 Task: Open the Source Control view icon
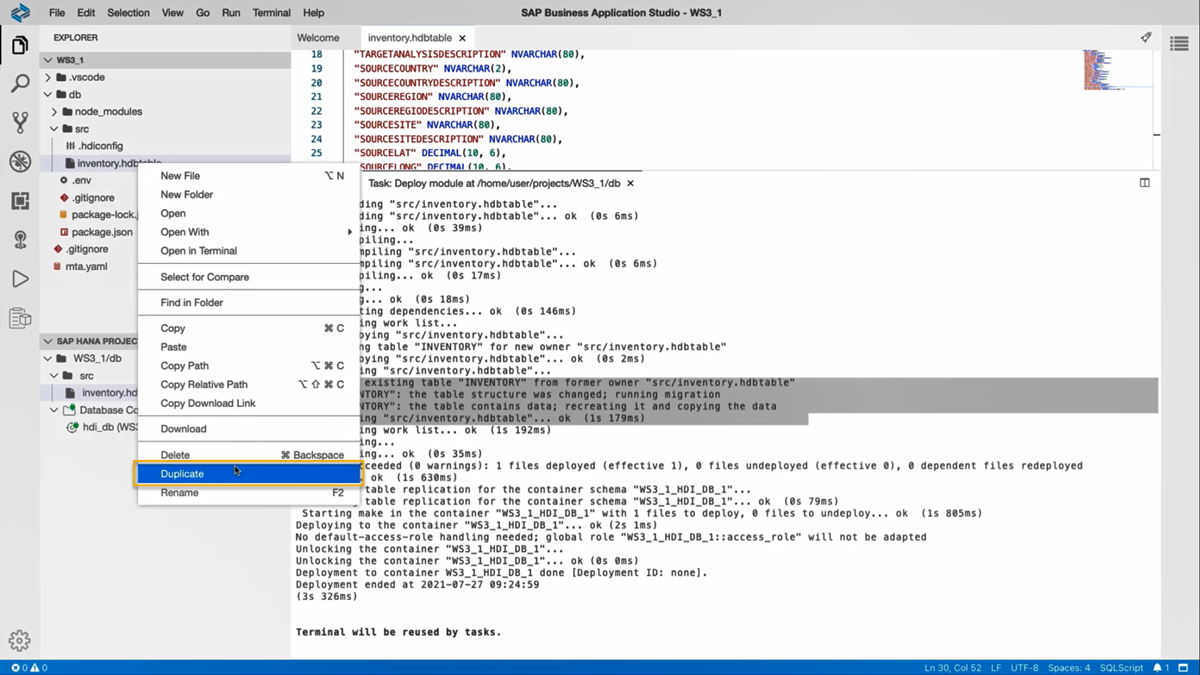click(20, 123)
